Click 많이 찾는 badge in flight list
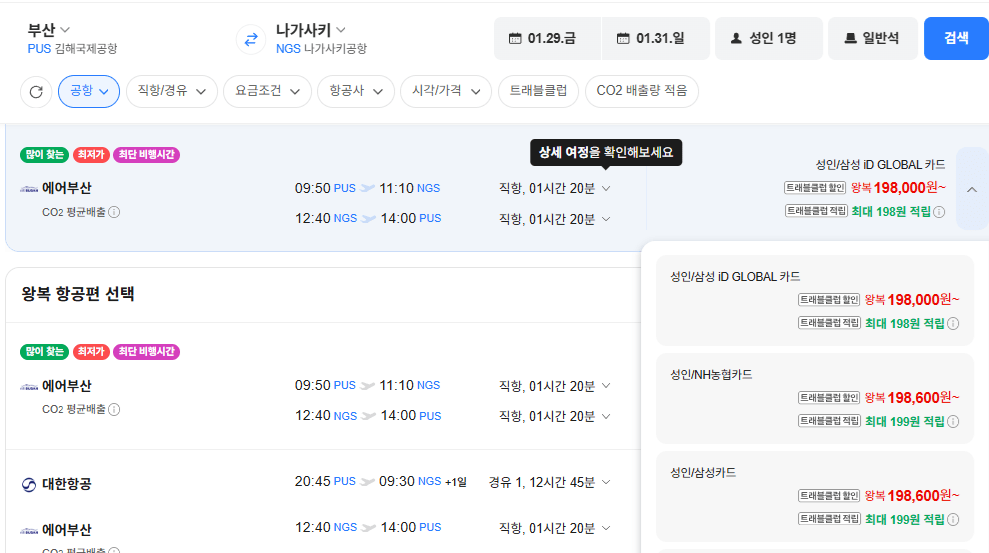The image size is (989, 553). 45,352
